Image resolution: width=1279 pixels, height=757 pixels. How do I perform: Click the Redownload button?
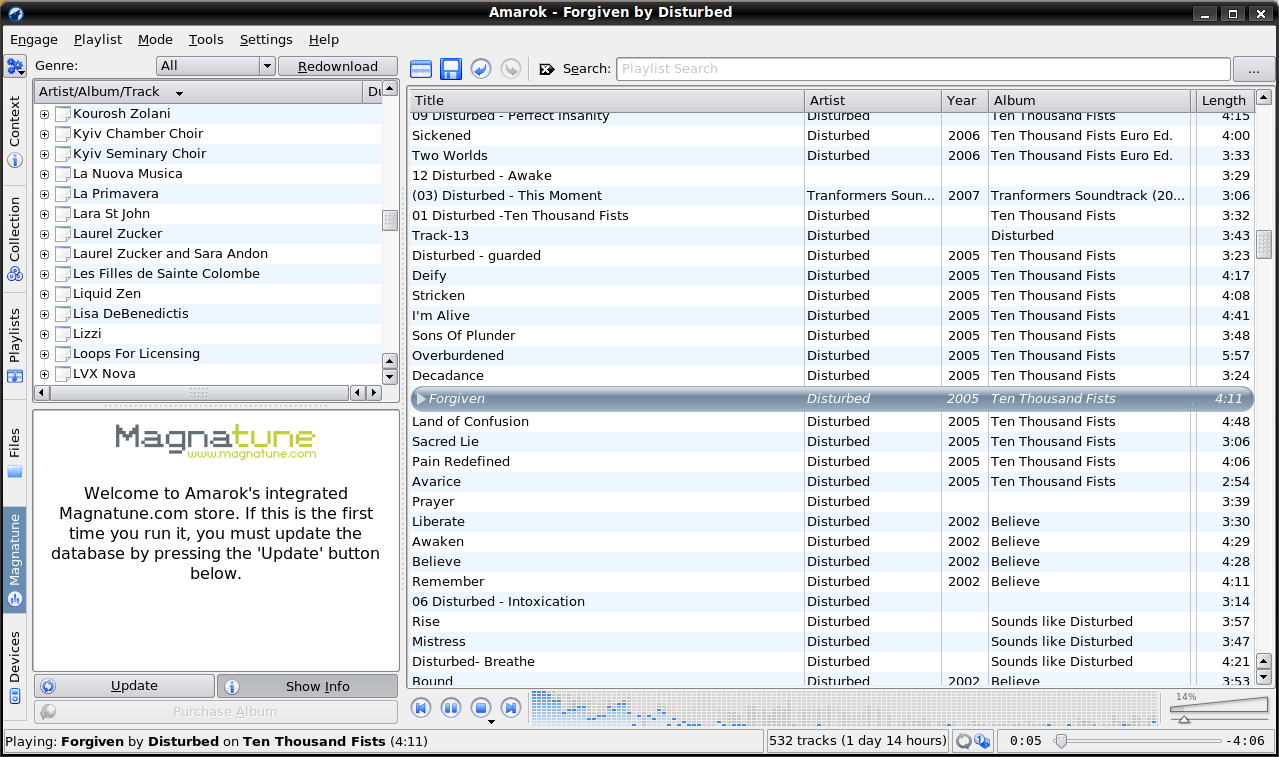click(338, 66)
